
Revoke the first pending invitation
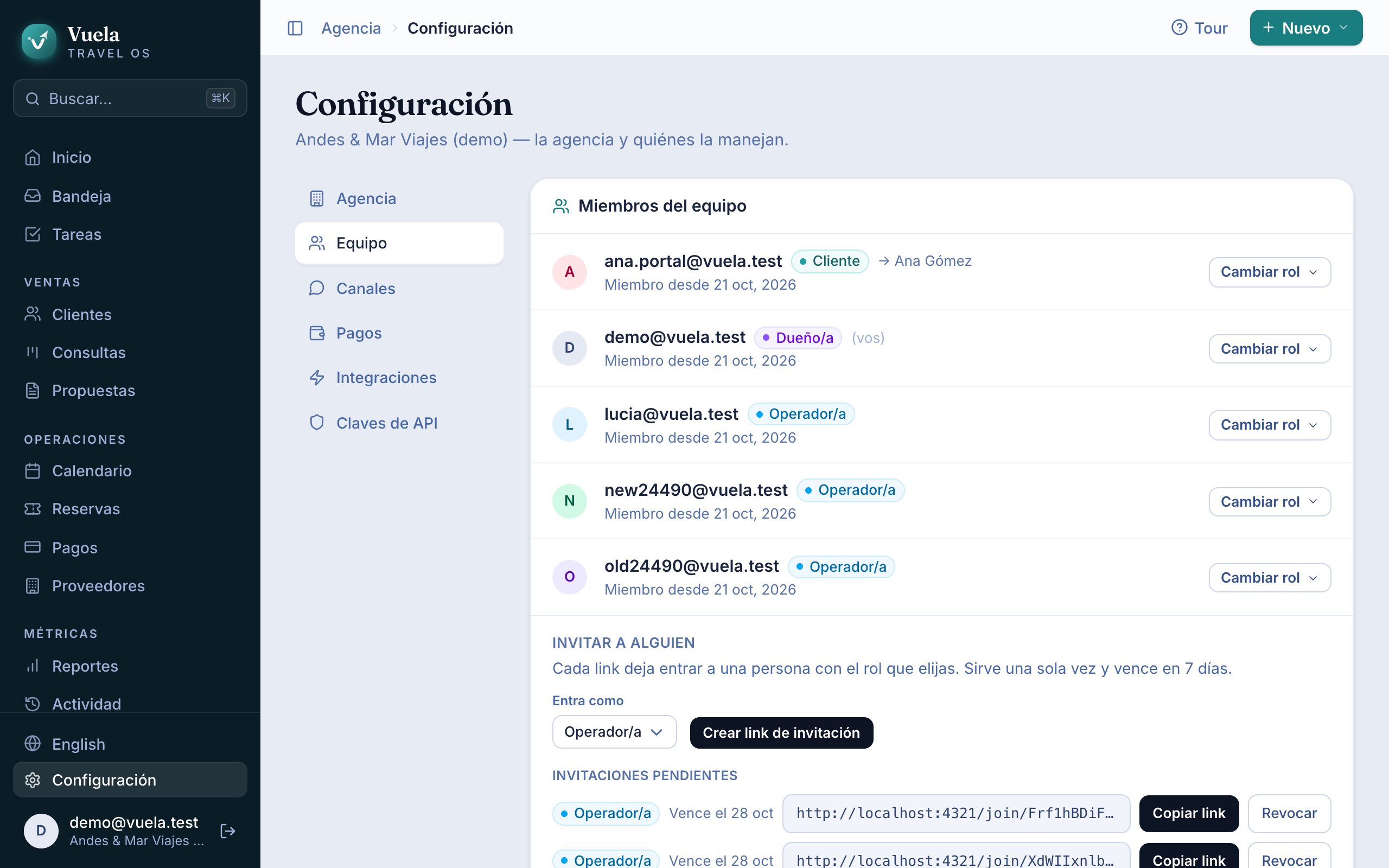click(x=1289, y=813)
